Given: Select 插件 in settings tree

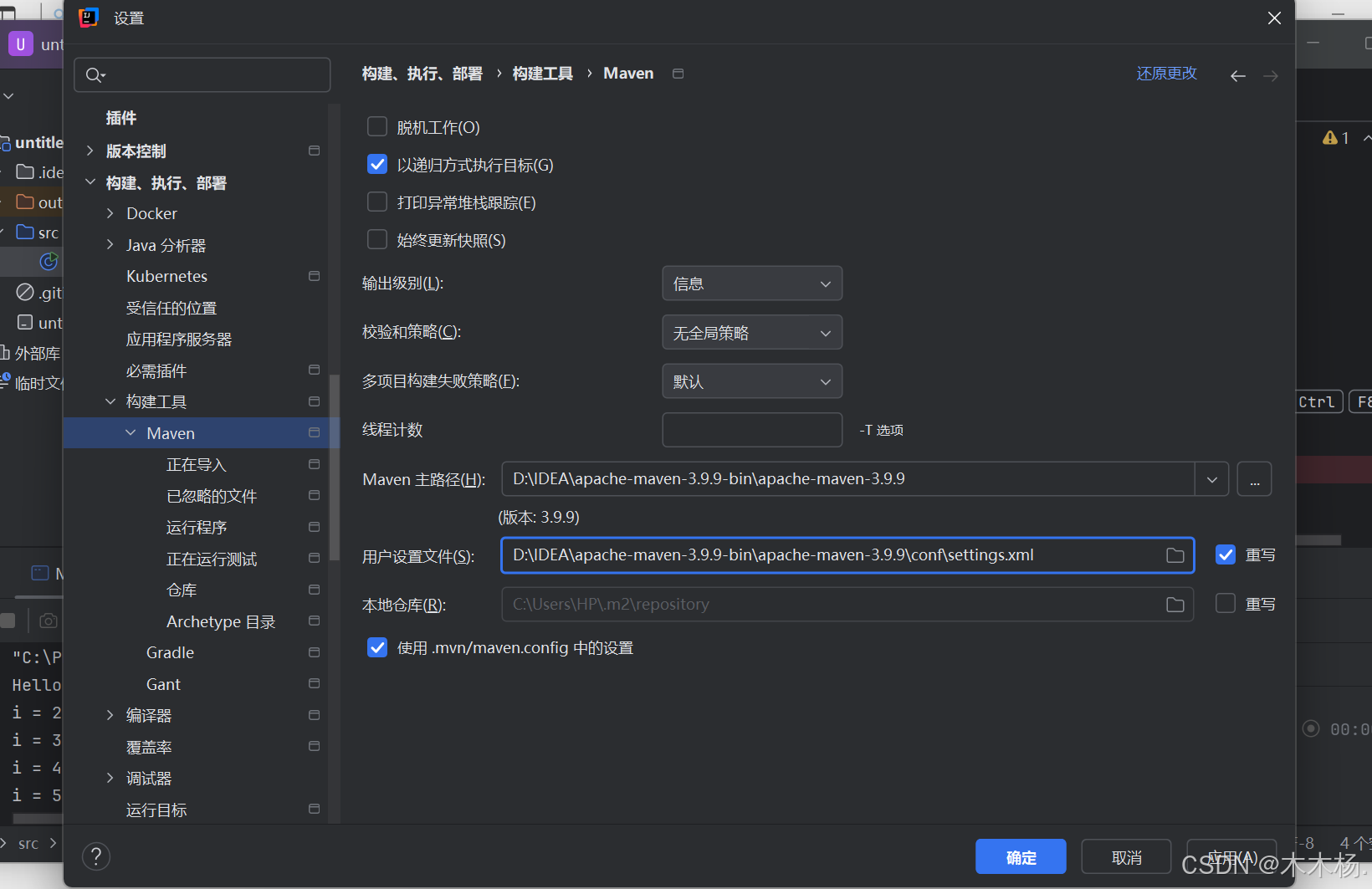Looking at the screenshot, I should coord(121,118).
